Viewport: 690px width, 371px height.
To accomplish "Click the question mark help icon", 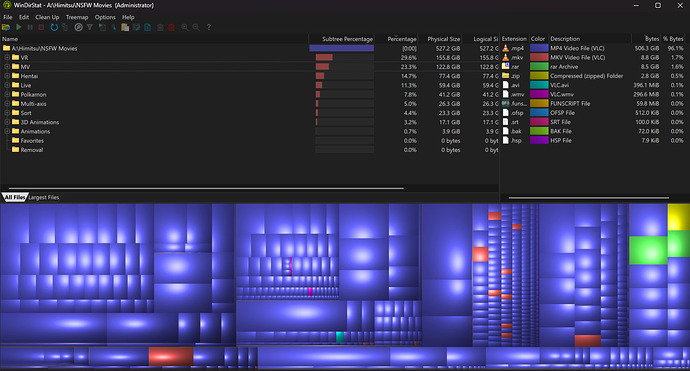I will click(x=209, y=27).
